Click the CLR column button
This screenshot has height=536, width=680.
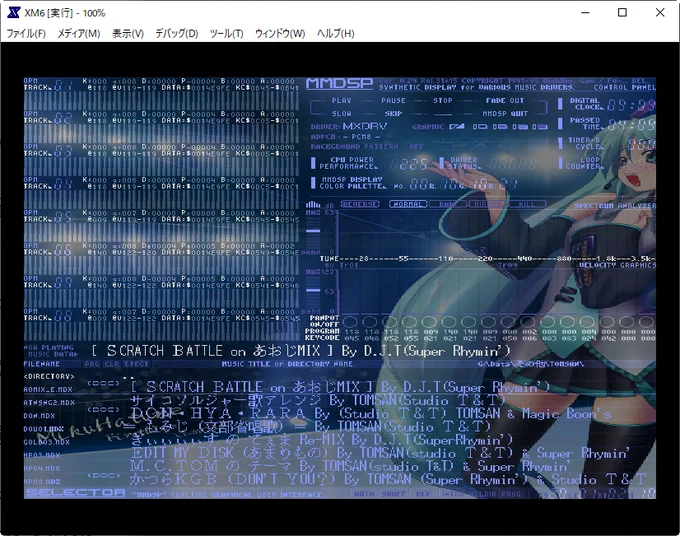click(x=112, y=364)
